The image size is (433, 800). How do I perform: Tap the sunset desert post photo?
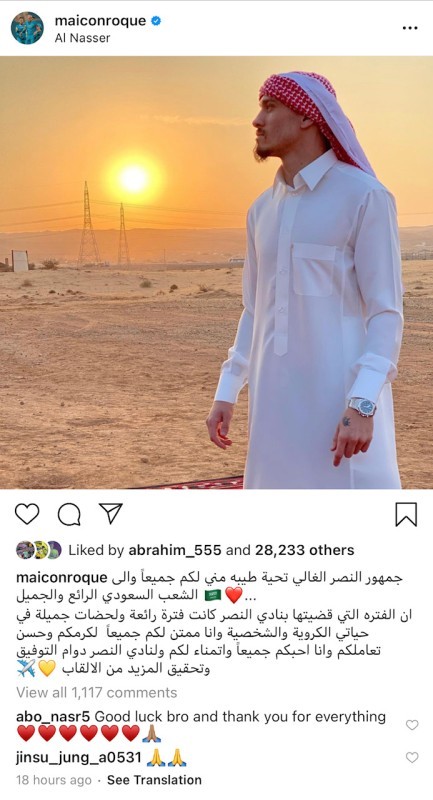[216, 272]
